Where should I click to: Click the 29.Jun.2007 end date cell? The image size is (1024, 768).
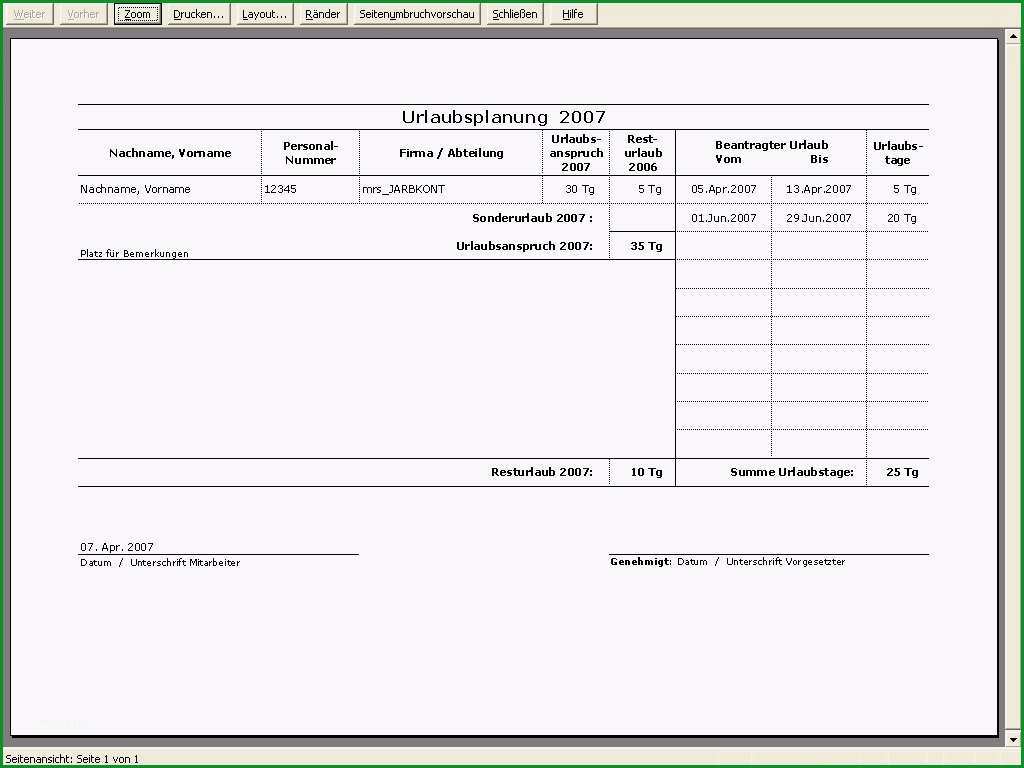tap(819, 218)
